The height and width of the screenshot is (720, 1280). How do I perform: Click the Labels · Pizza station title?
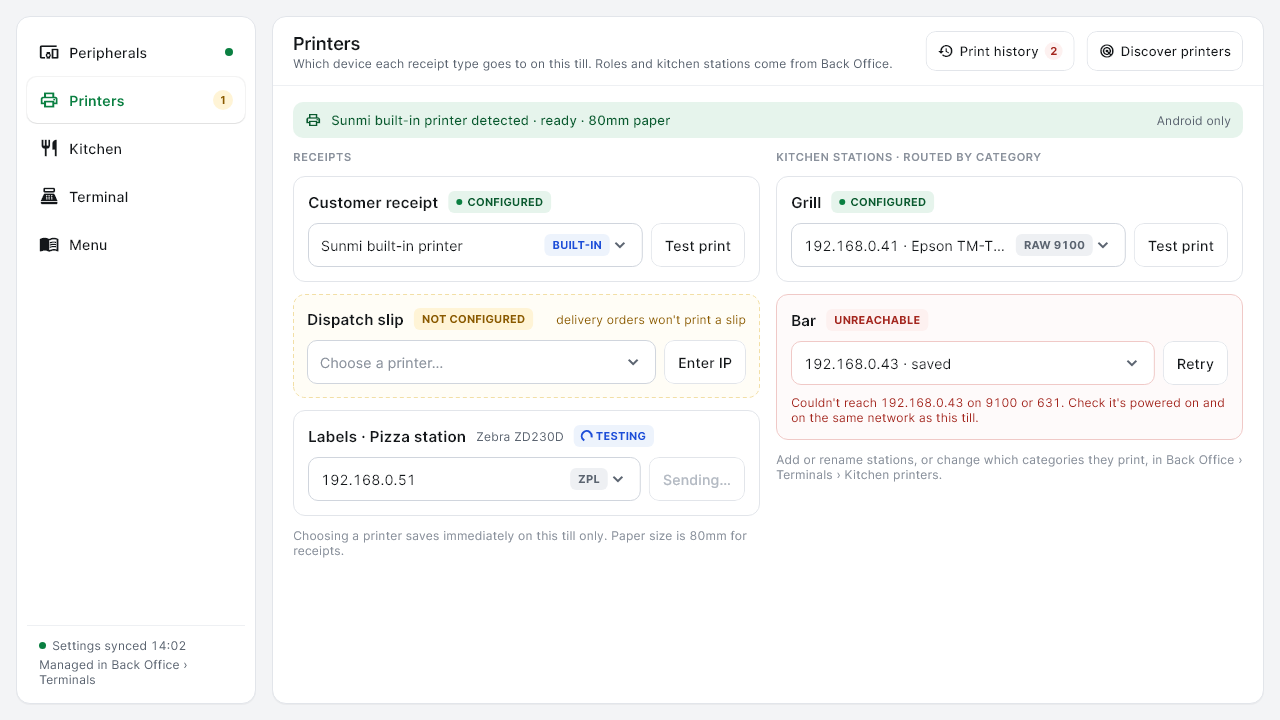click(387, 437)
